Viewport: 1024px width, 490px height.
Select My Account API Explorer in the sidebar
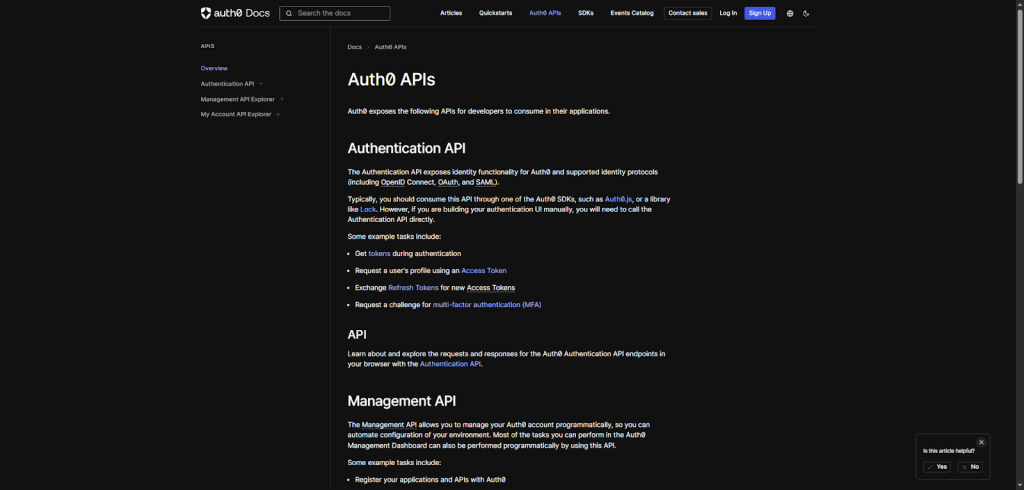click(236, 114)
